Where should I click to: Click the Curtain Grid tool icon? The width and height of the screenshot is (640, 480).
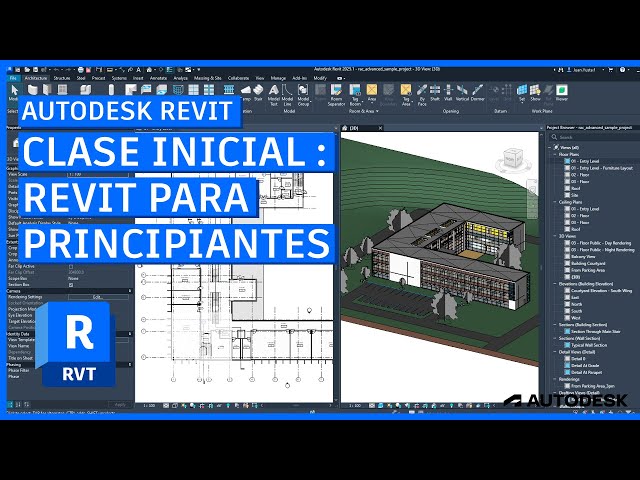[x=193, y=90]
